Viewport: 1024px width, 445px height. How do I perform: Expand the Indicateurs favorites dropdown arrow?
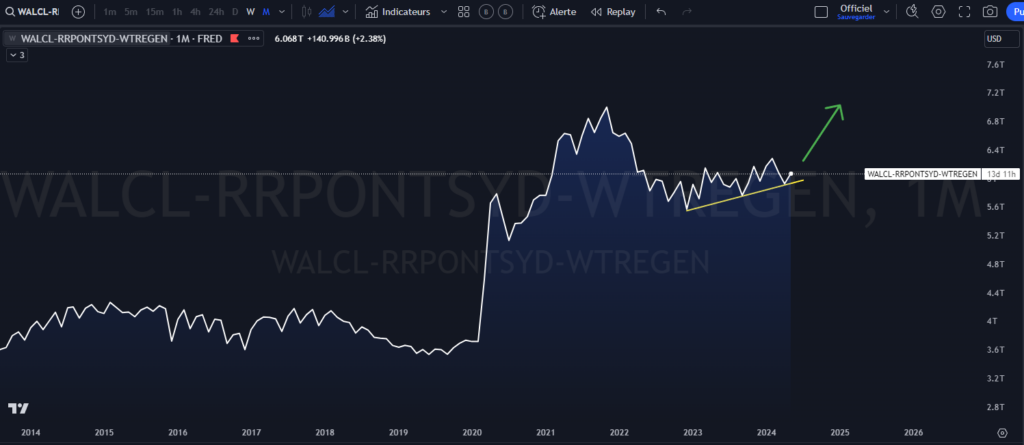[444, 12]
